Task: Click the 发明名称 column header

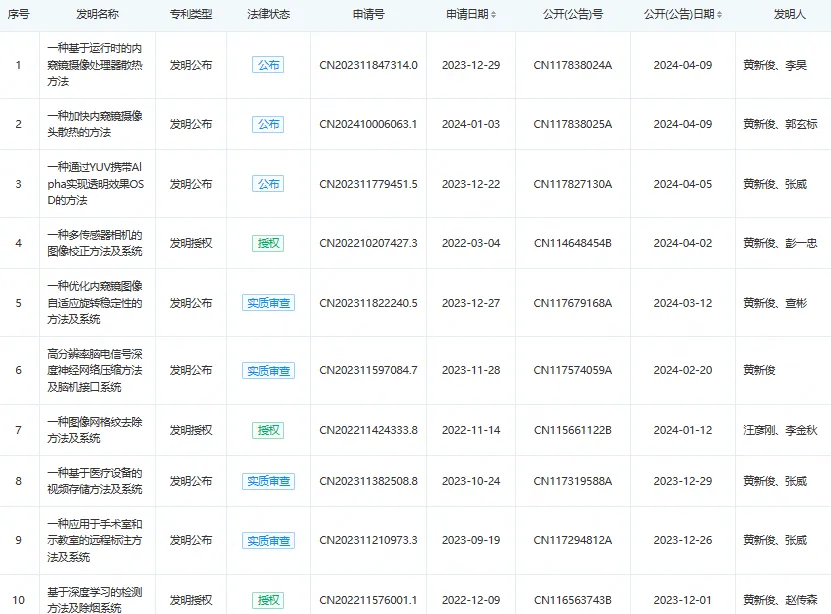Action: pyautogui.click(x=98, y=14)
